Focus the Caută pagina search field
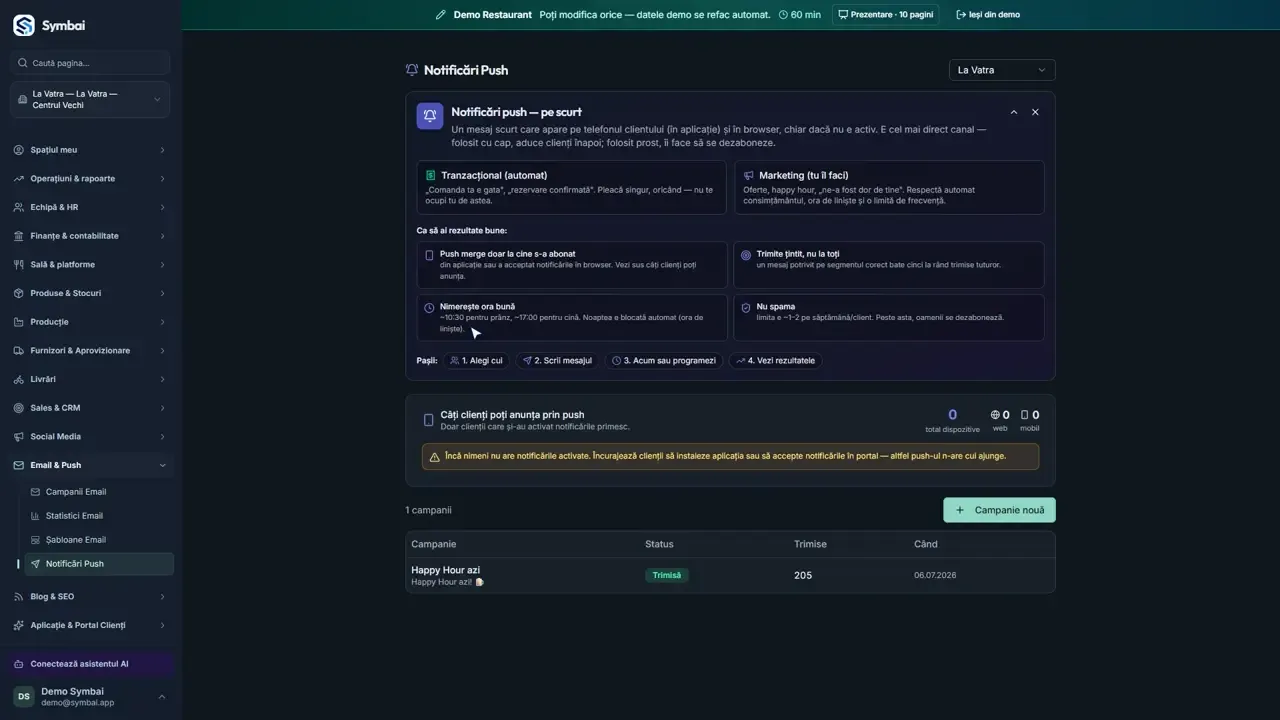 pyautogui.click(x=90, y=63)
